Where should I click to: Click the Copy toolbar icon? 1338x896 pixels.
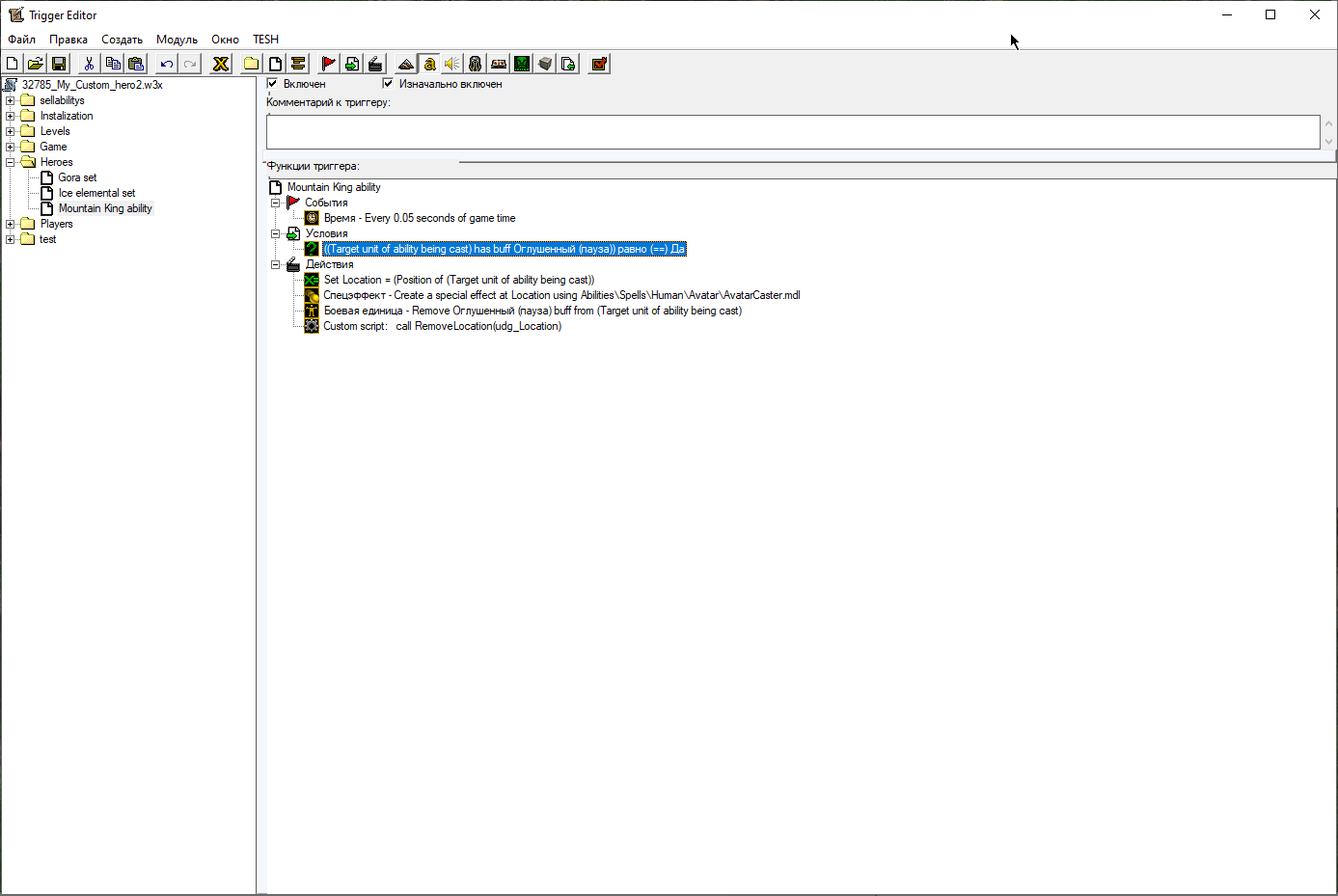coord(113,64)
